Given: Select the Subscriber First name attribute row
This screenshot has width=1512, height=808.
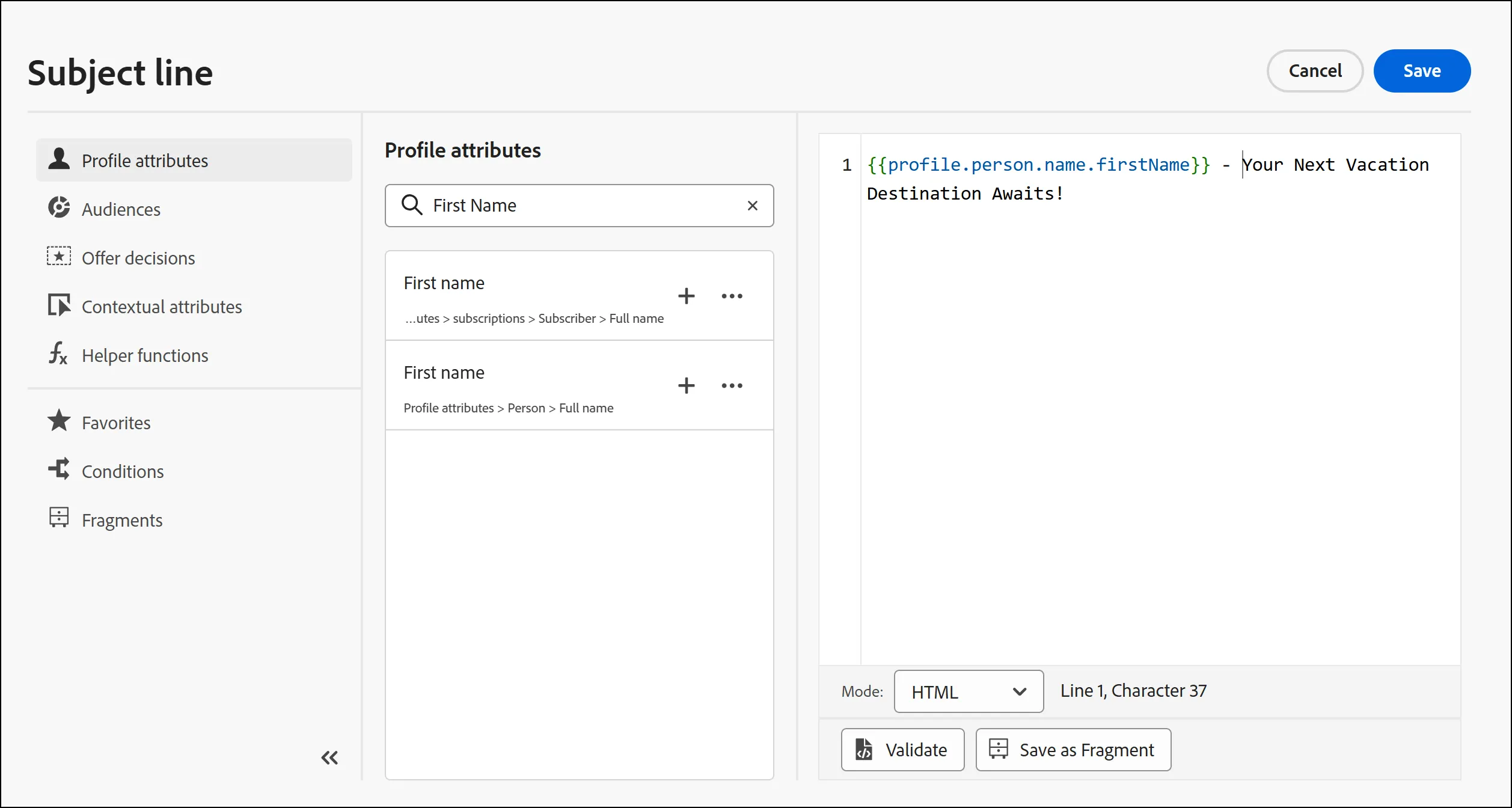Looking at the screenshot, I should (579, 296).
